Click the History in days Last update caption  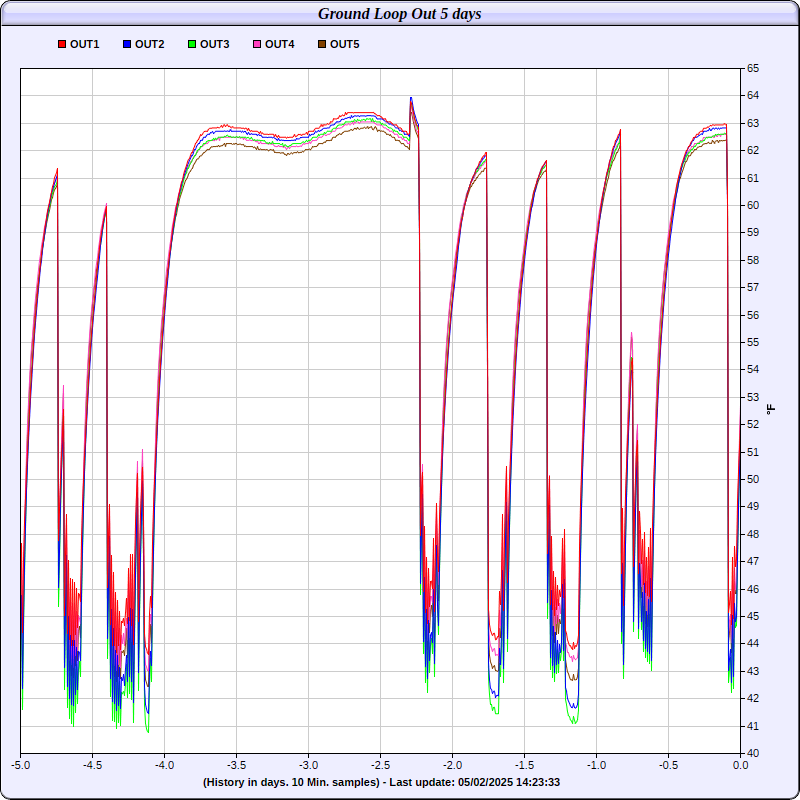point(381,782)
